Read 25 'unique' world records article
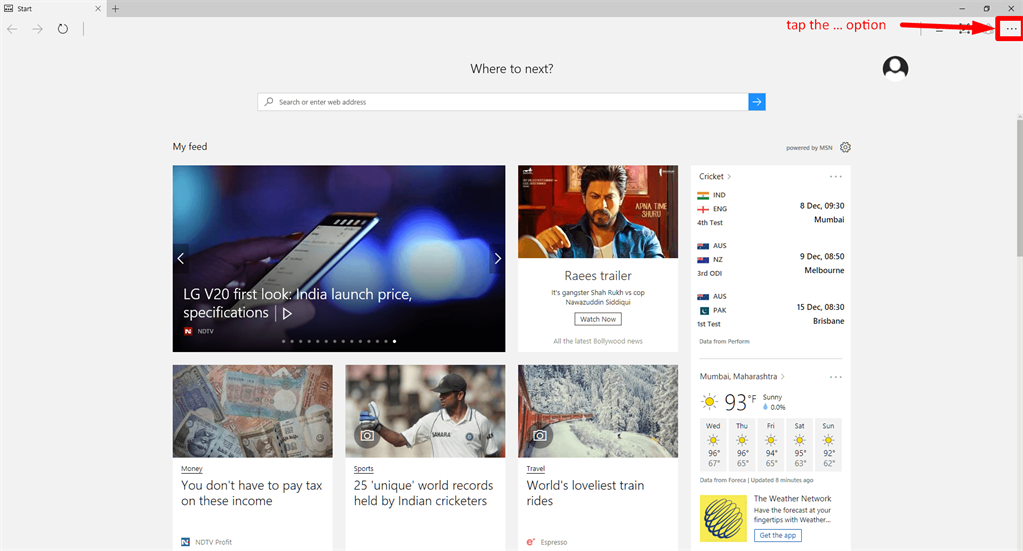 (x=423, y=494)
